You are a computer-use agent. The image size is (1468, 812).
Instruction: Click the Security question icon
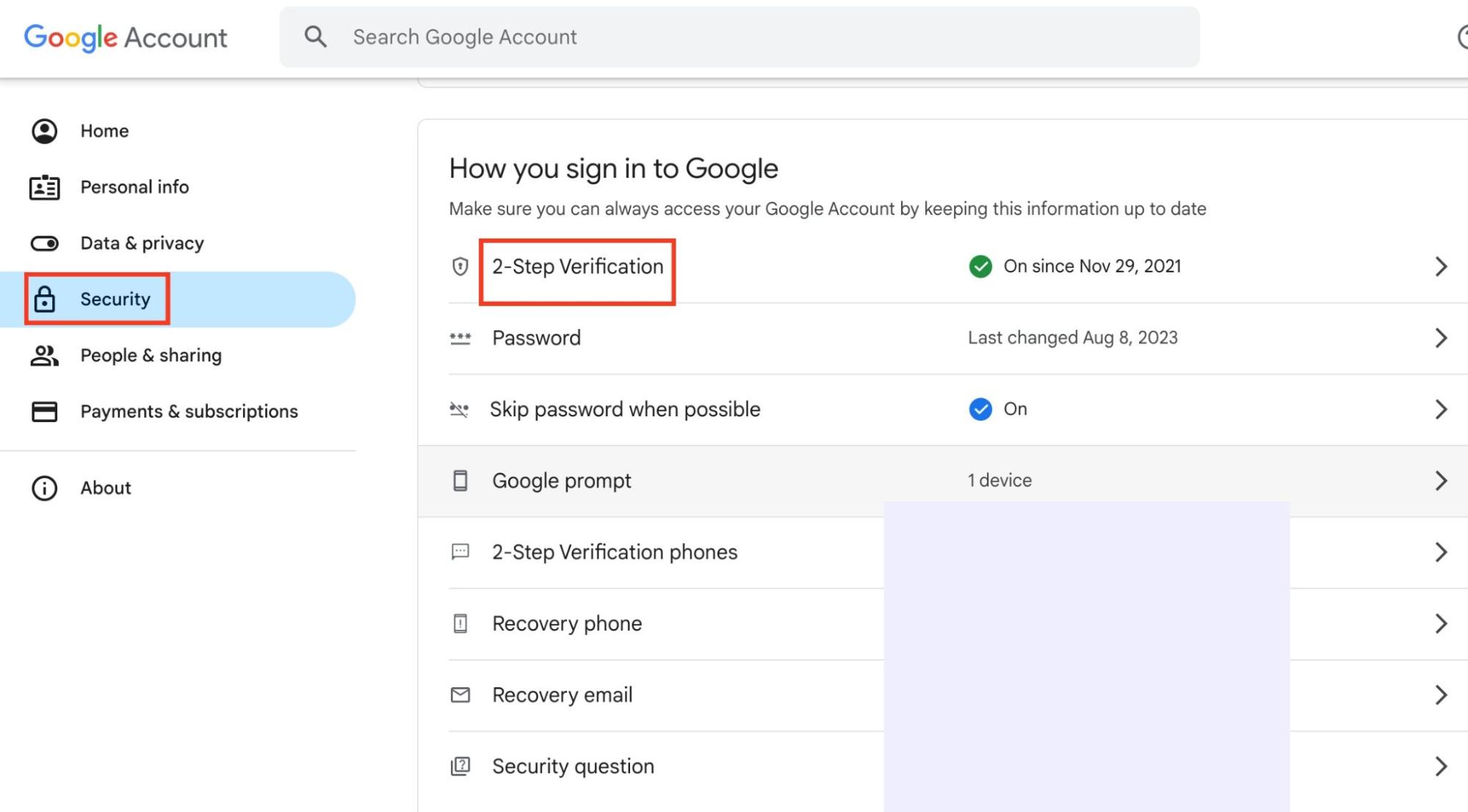tap(460, 766)
